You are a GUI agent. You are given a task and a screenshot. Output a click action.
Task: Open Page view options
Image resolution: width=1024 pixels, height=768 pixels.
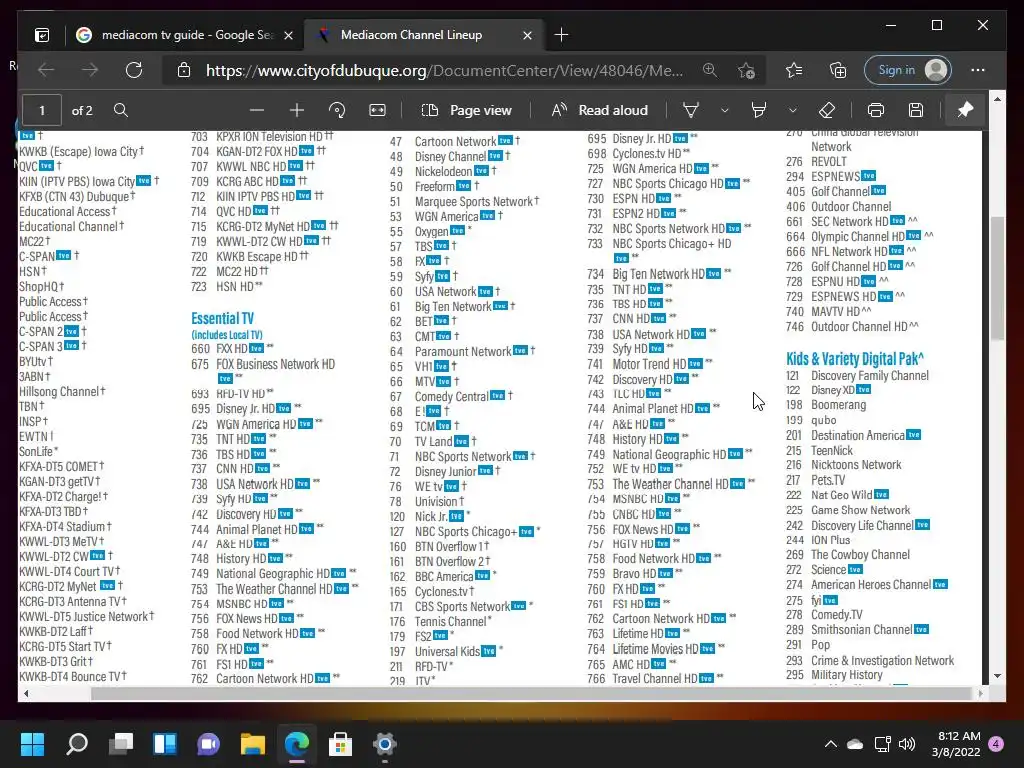466,110
